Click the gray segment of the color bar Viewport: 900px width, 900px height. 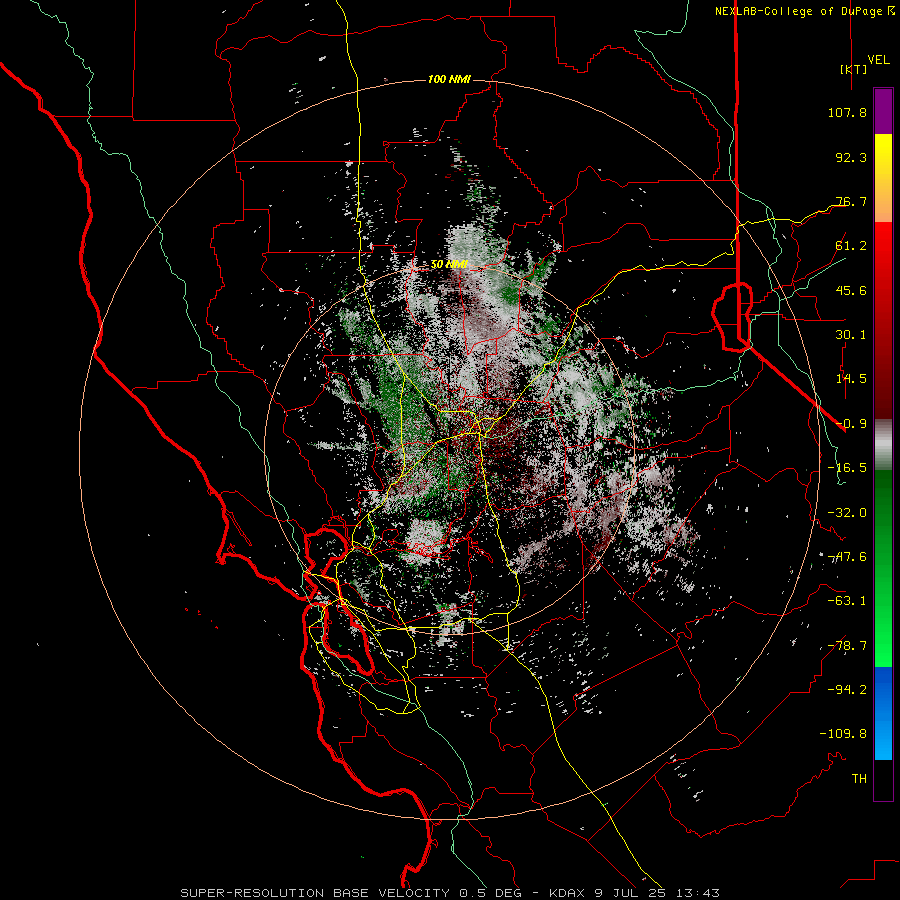tap(883, 444)
